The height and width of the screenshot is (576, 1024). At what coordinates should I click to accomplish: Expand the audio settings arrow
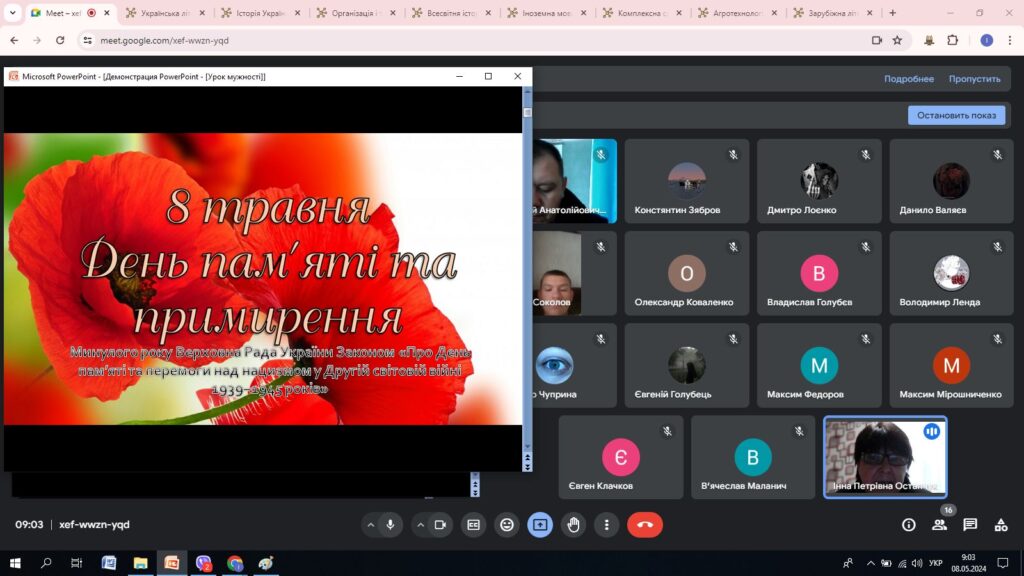click(x=371, y=524)
